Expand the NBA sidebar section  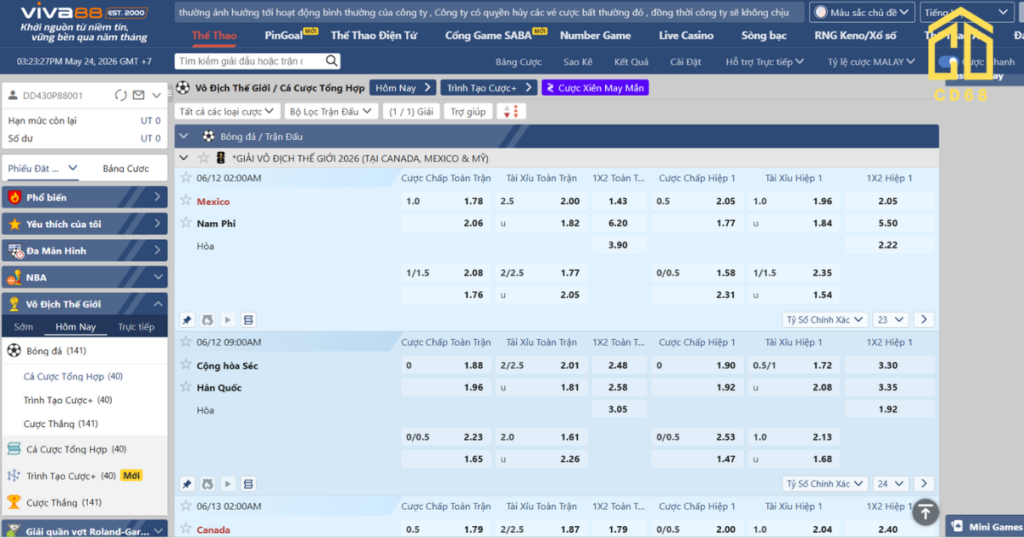click(x=158, y=277)
